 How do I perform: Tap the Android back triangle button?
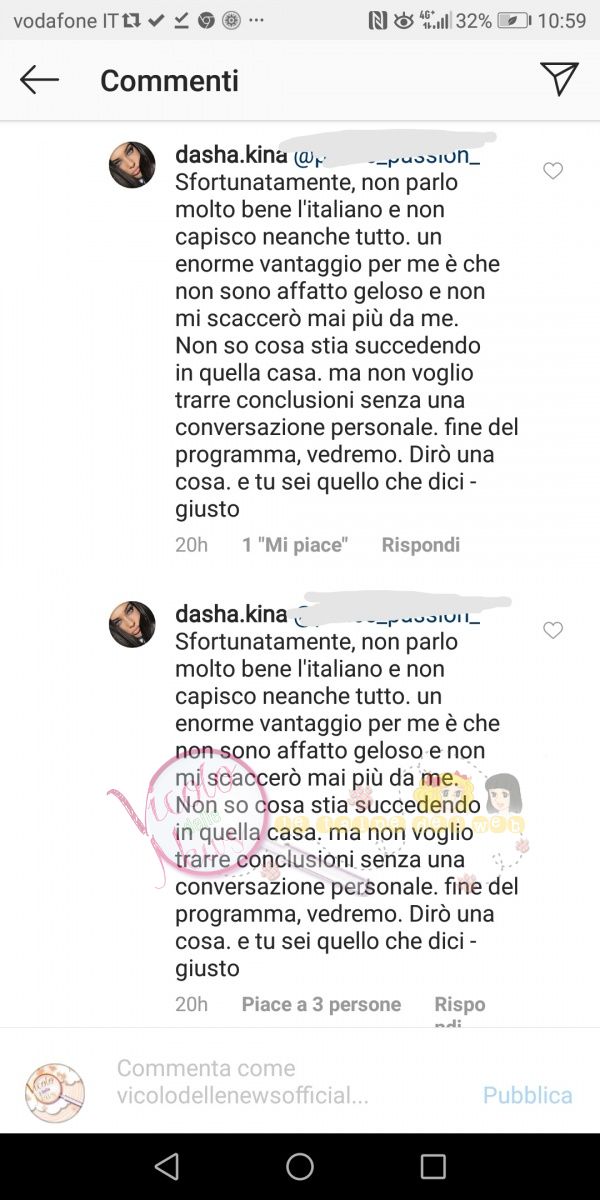167,1166
